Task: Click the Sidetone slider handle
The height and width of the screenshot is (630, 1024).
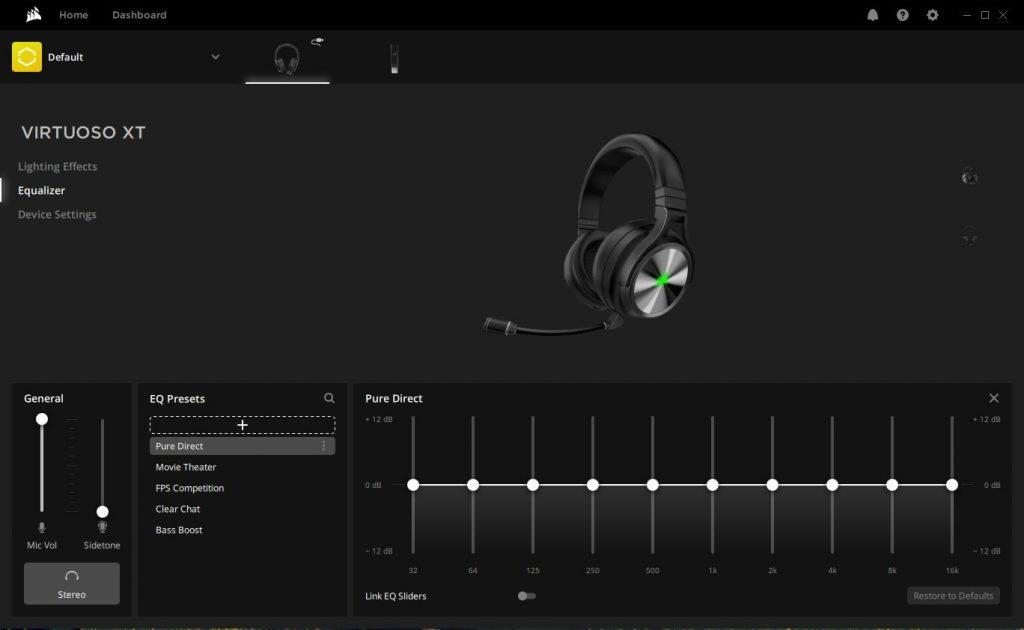Action: tap(103, 512)
